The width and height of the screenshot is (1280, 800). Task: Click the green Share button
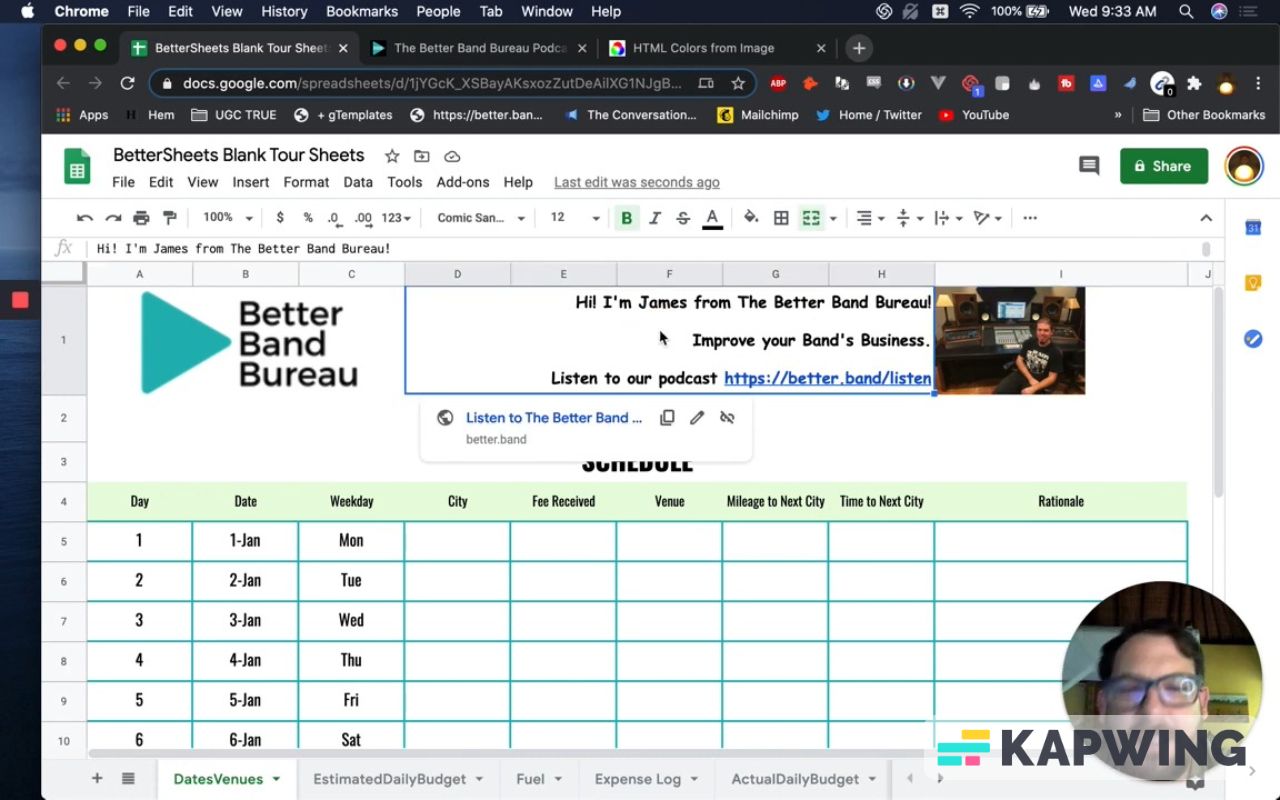click(1164, 166)
